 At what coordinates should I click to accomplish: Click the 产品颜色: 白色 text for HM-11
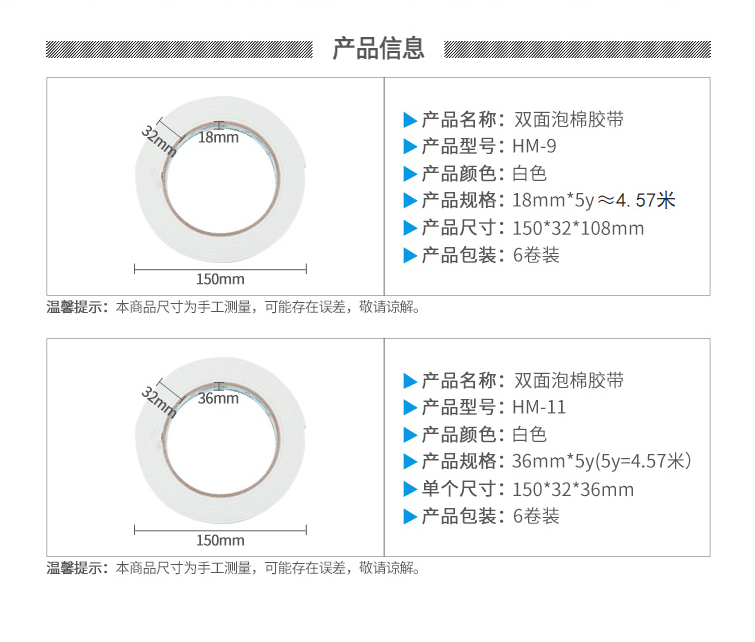pyautogui.click(x=484, y=434)
